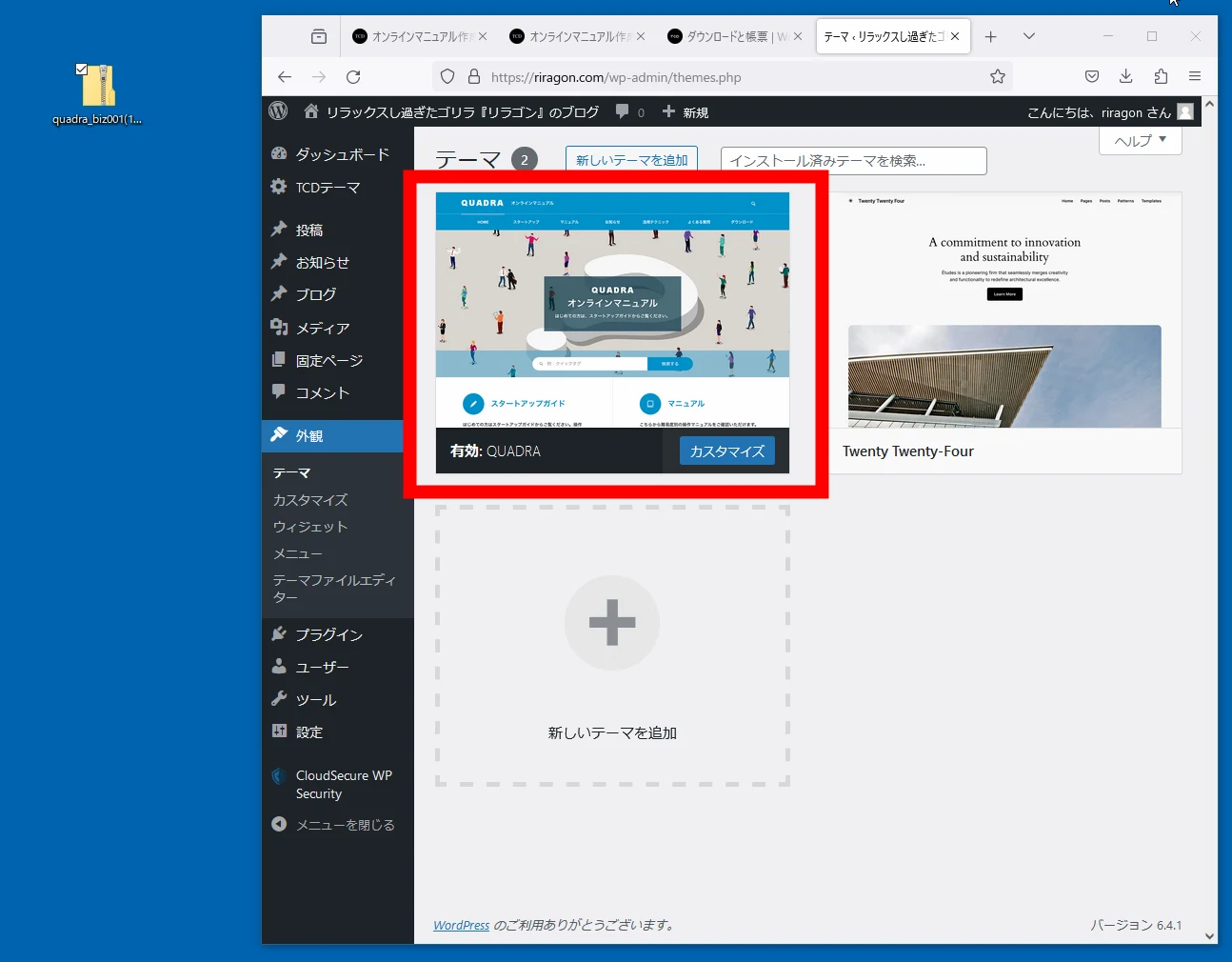Viewport: 1232px width, 962px height.
Task: Toggle checkbox on quadra_biz001 desktop icon
Action: 82,70
